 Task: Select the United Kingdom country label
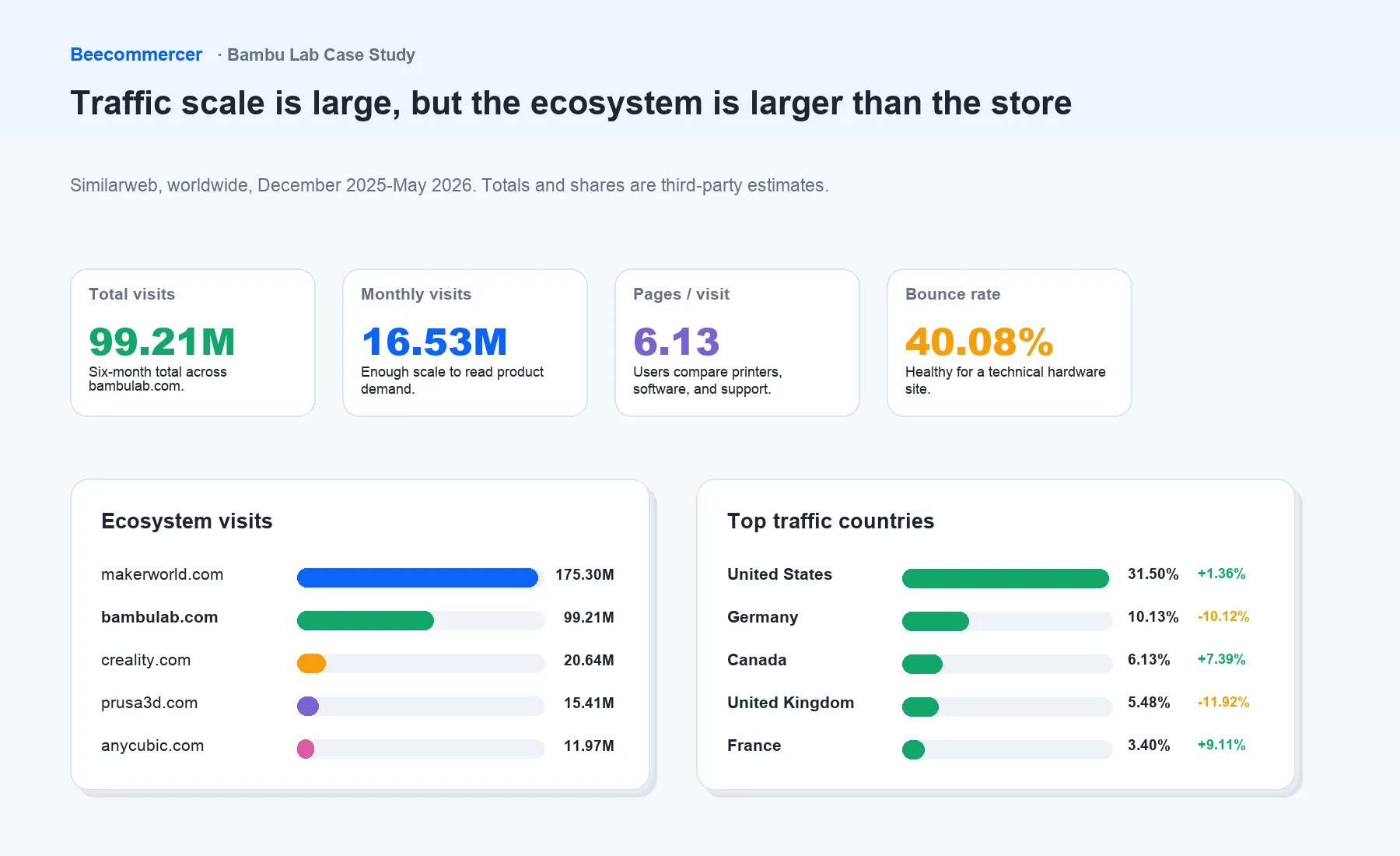click(x=790, y=703)
